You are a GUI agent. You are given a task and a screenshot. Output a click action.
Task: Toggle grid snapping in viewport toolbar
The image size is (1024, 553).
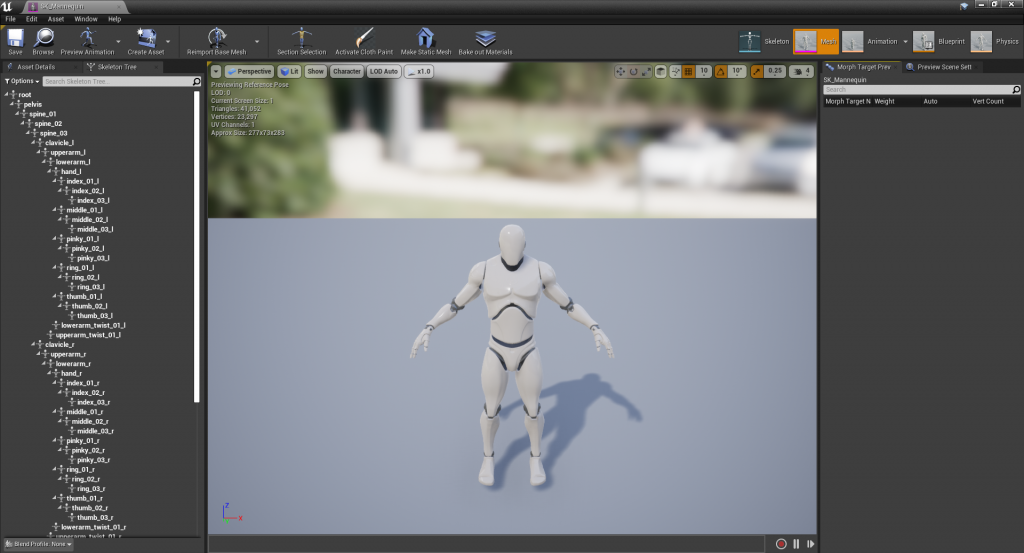pos(688,71)
